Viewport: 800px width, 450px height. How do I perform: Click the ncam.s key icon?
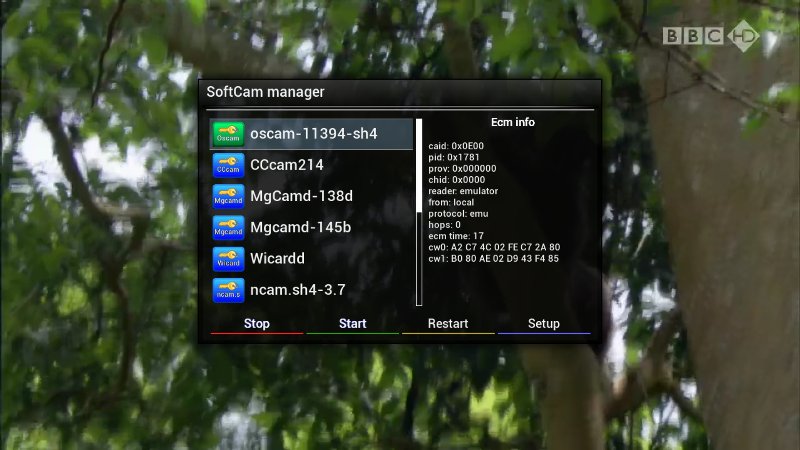(x=228, y=290)
